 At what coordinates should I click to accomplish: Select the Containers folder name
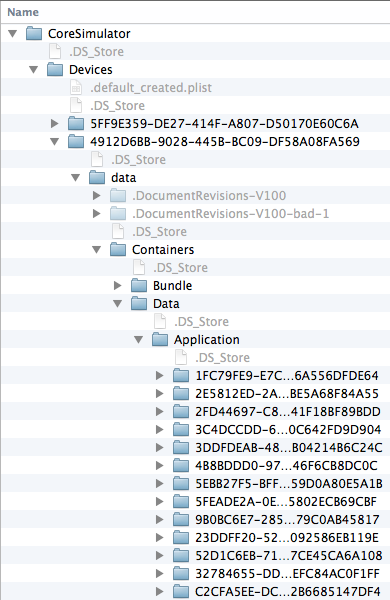(x=163, y=249)
